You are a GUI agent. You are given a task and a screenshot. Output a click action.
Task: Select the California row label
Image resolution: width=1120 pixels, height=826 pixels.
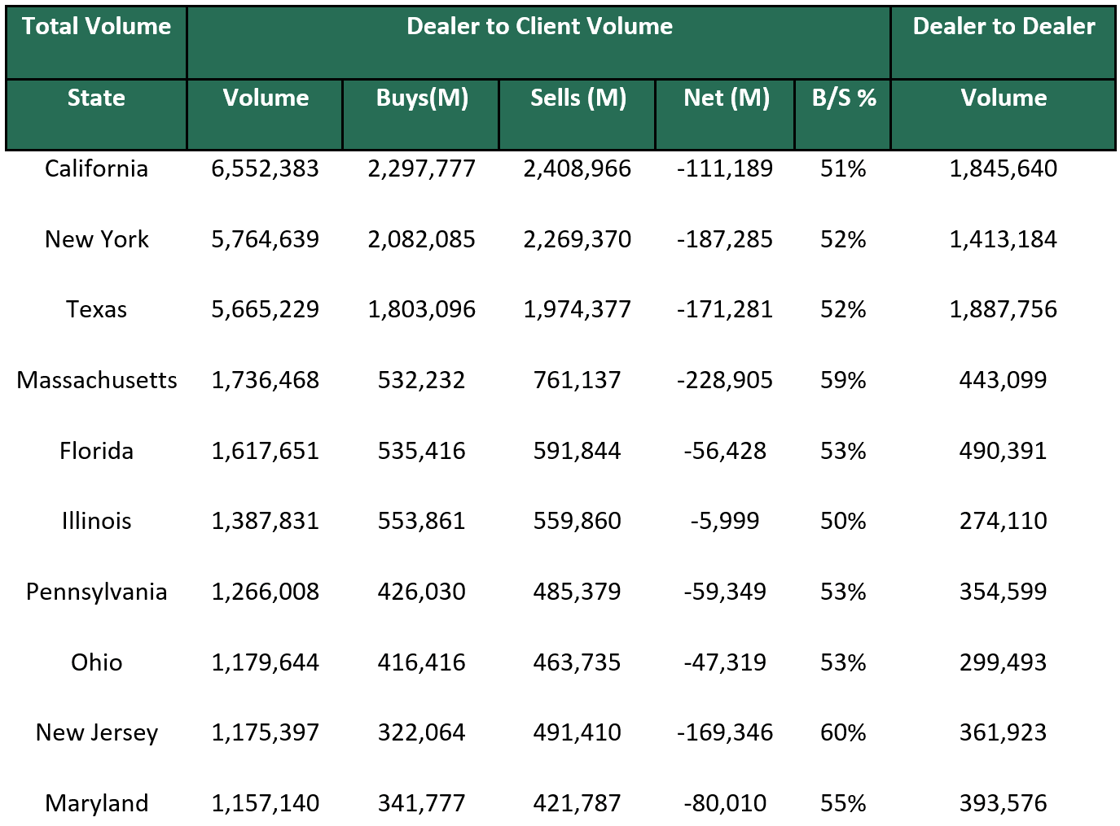(96, 169)
